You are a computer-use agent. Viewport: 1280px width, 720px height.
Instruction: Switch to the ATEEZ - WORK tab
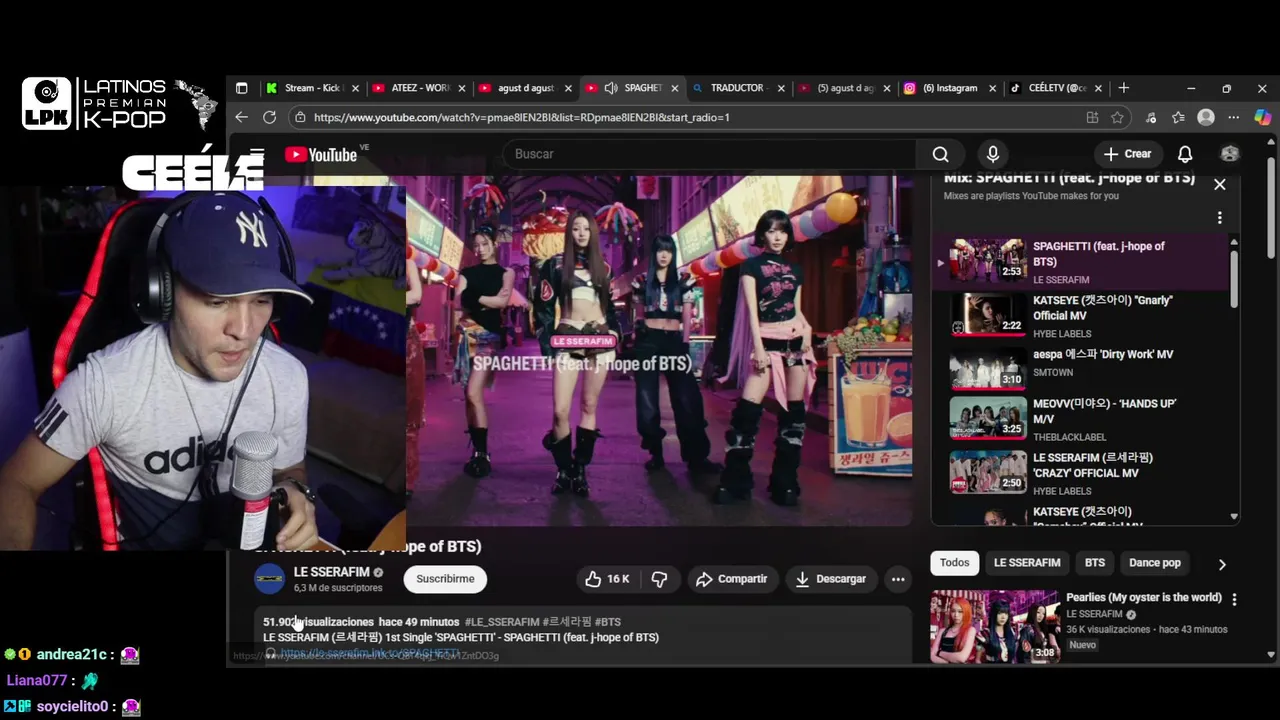pyautogui.click(x=418, y=88)
